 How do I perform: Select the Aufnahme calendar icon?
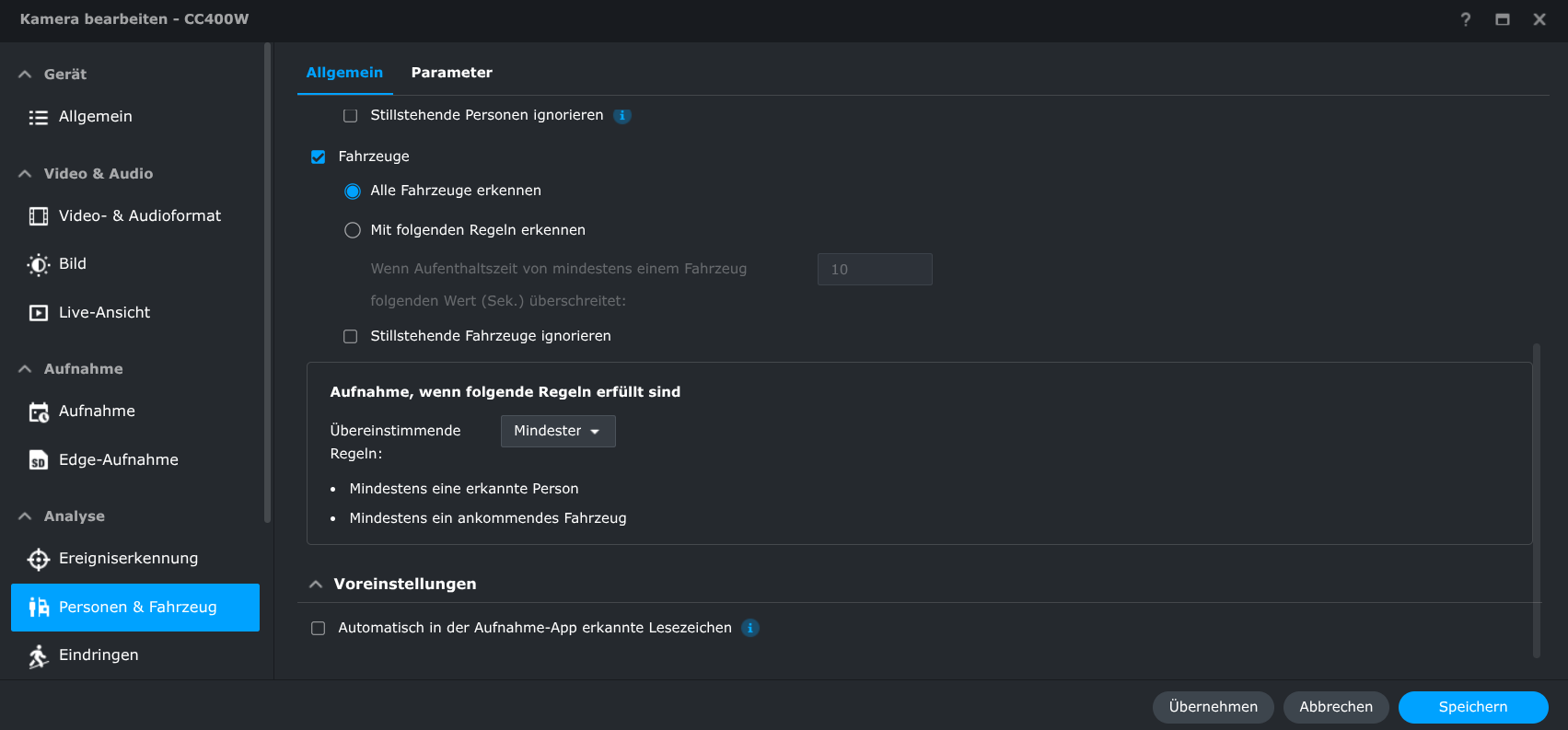(x=39, y=412)
